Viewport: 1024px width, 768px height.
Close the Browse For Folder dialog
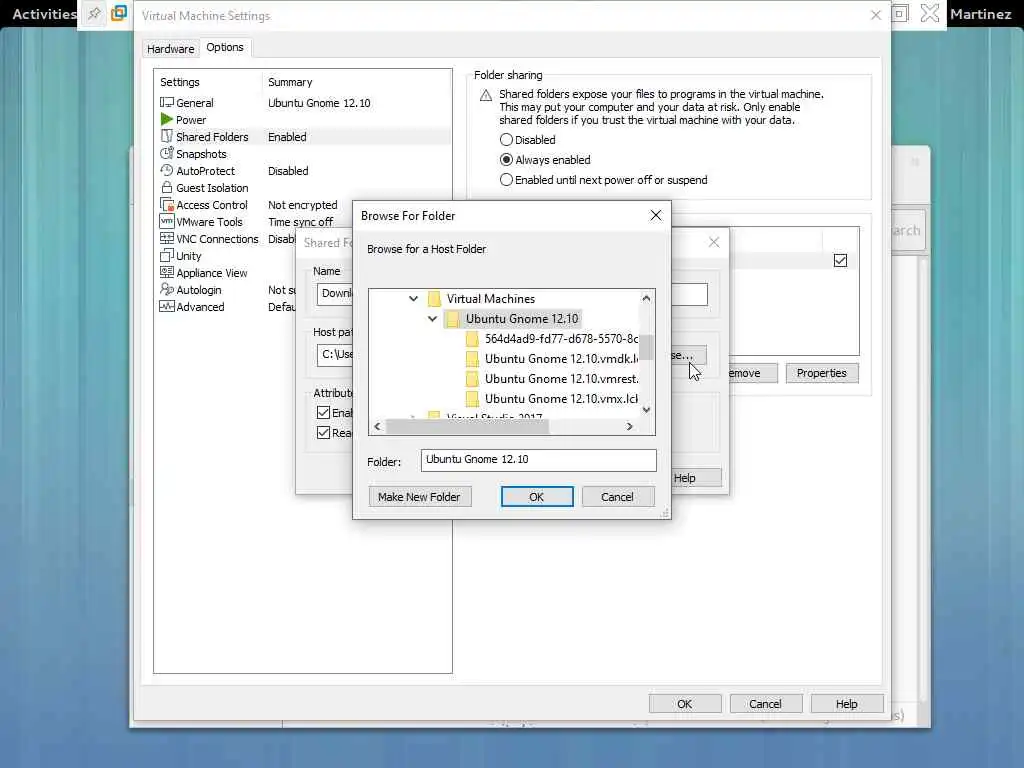coord(656,216)
